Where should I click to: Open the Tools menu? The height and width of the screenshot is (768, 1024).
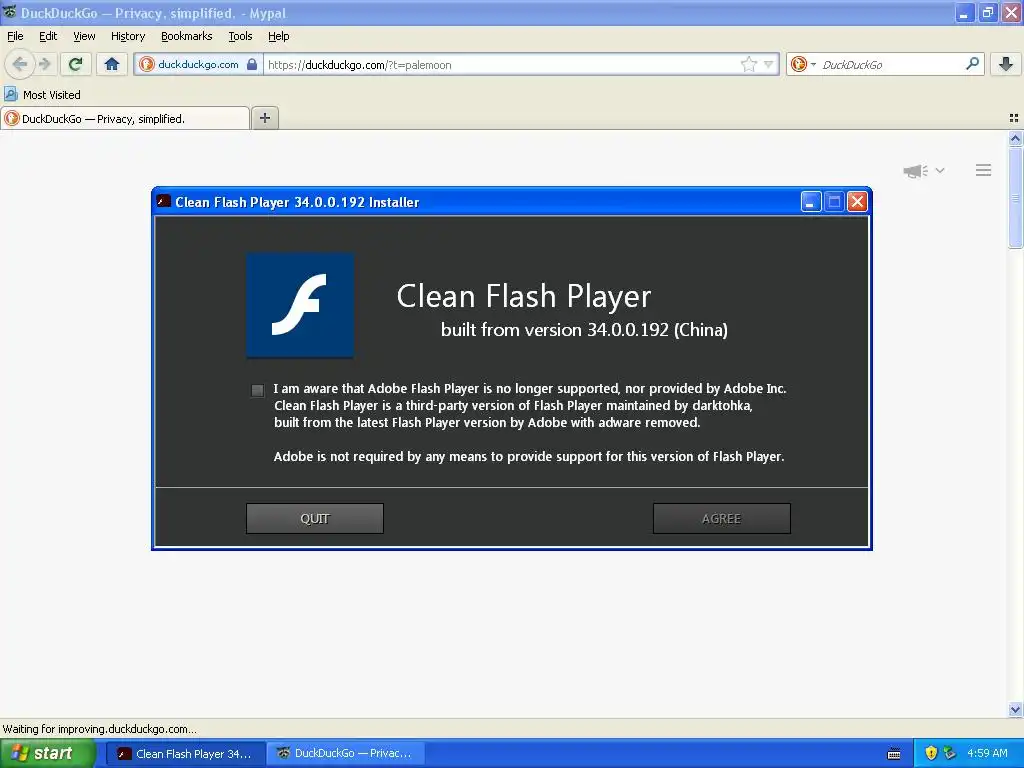(240, 36)
